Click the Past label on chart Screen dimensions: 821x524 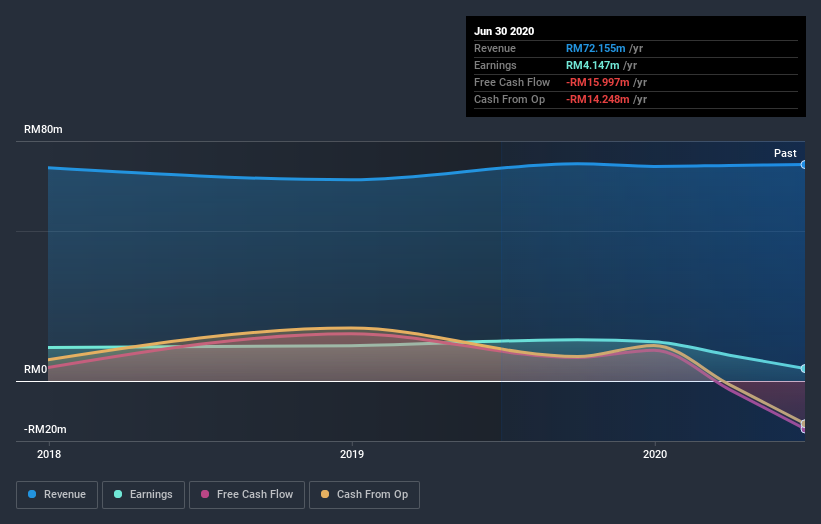[785, 153]
